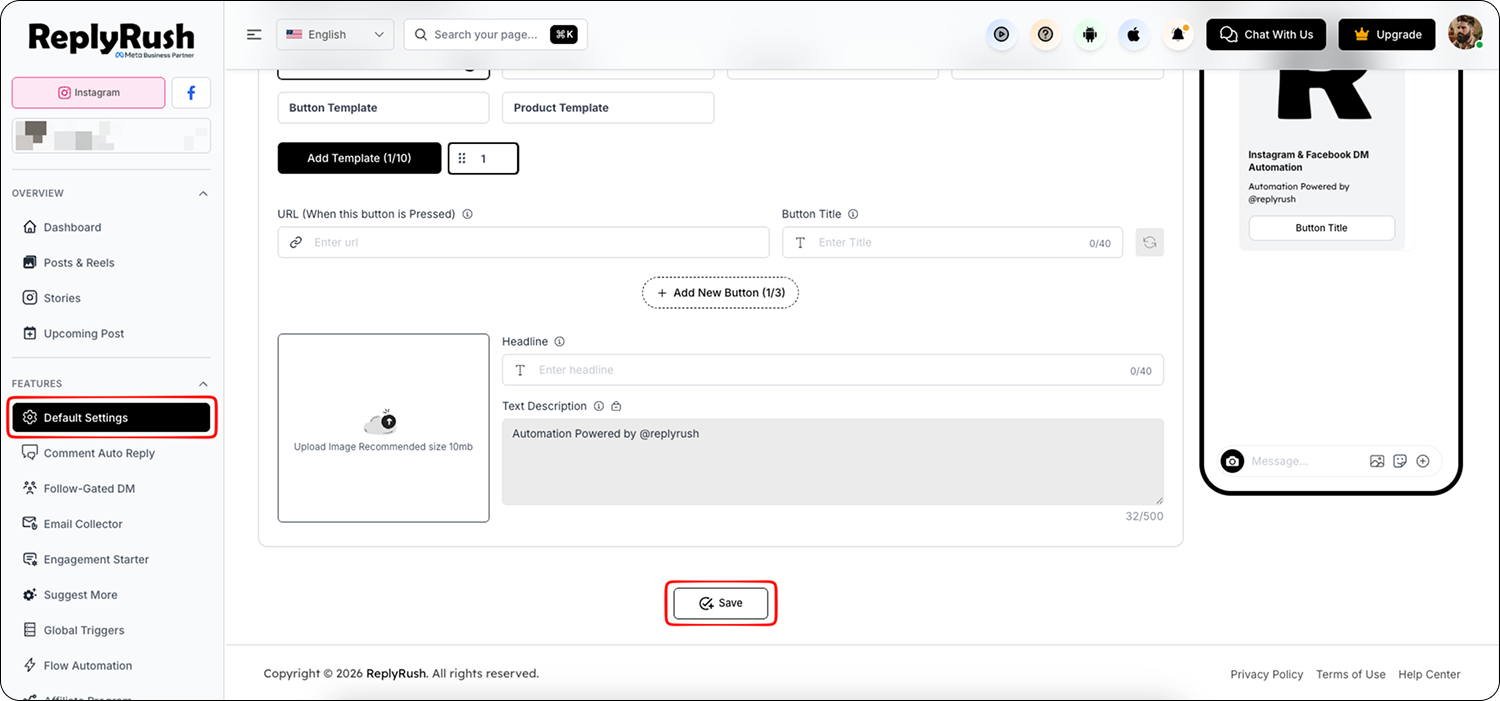Focus the Enter Title field
1500x701 pixels.
952,242
